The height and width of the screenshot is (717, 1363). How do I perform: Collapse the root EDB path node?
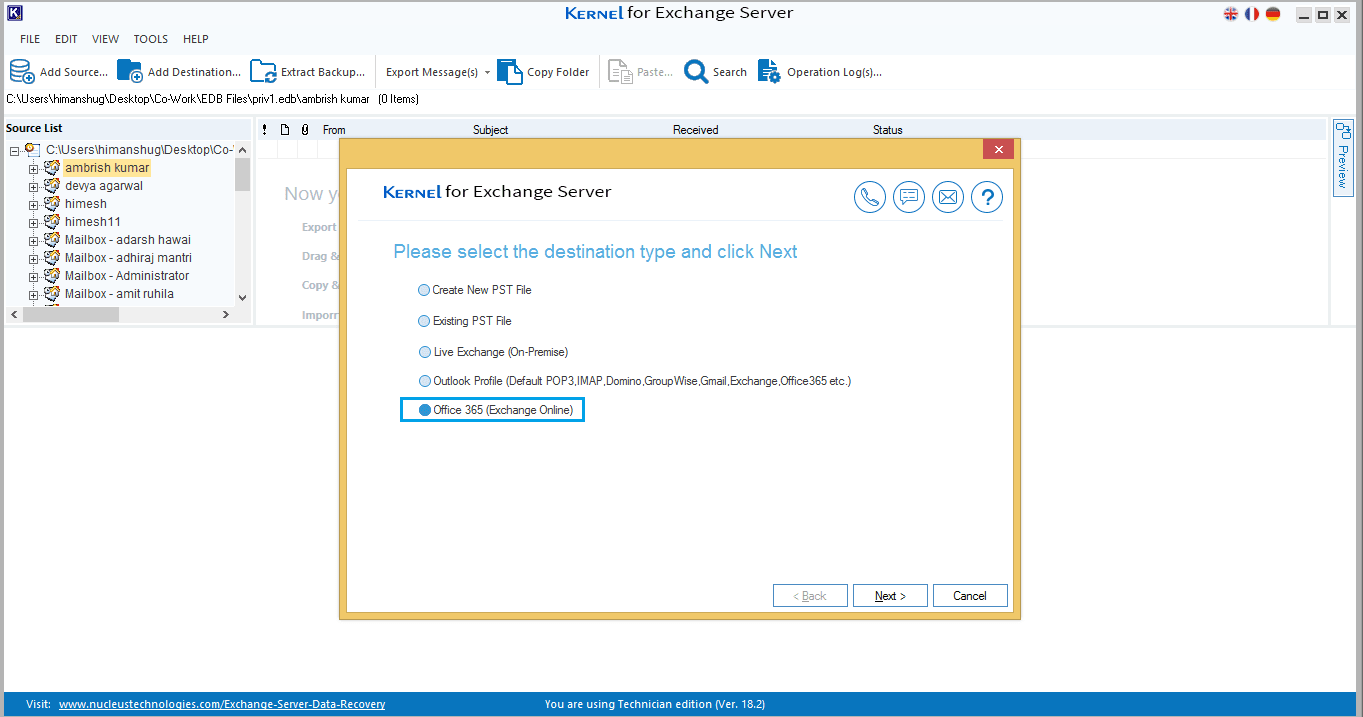click(14, 151)
